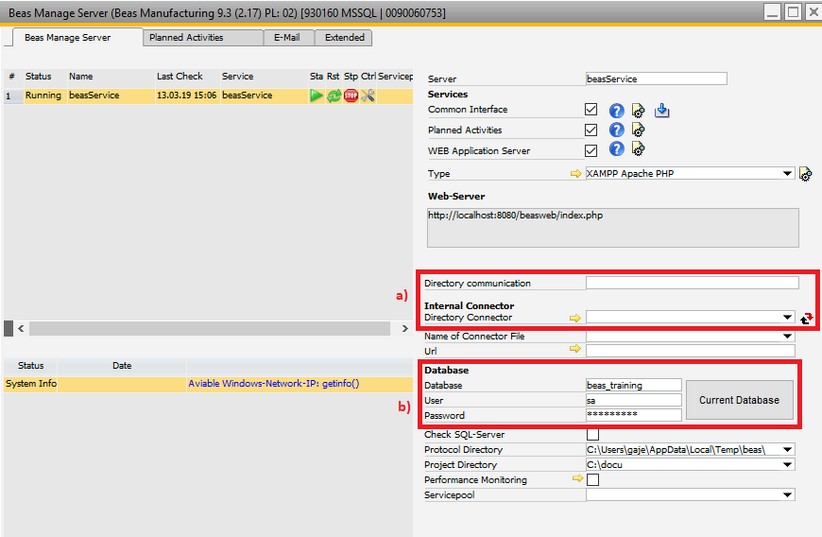The image size is (822, 537).
Task: Click the download icon beside Common Interface
Action: point(662,110)
